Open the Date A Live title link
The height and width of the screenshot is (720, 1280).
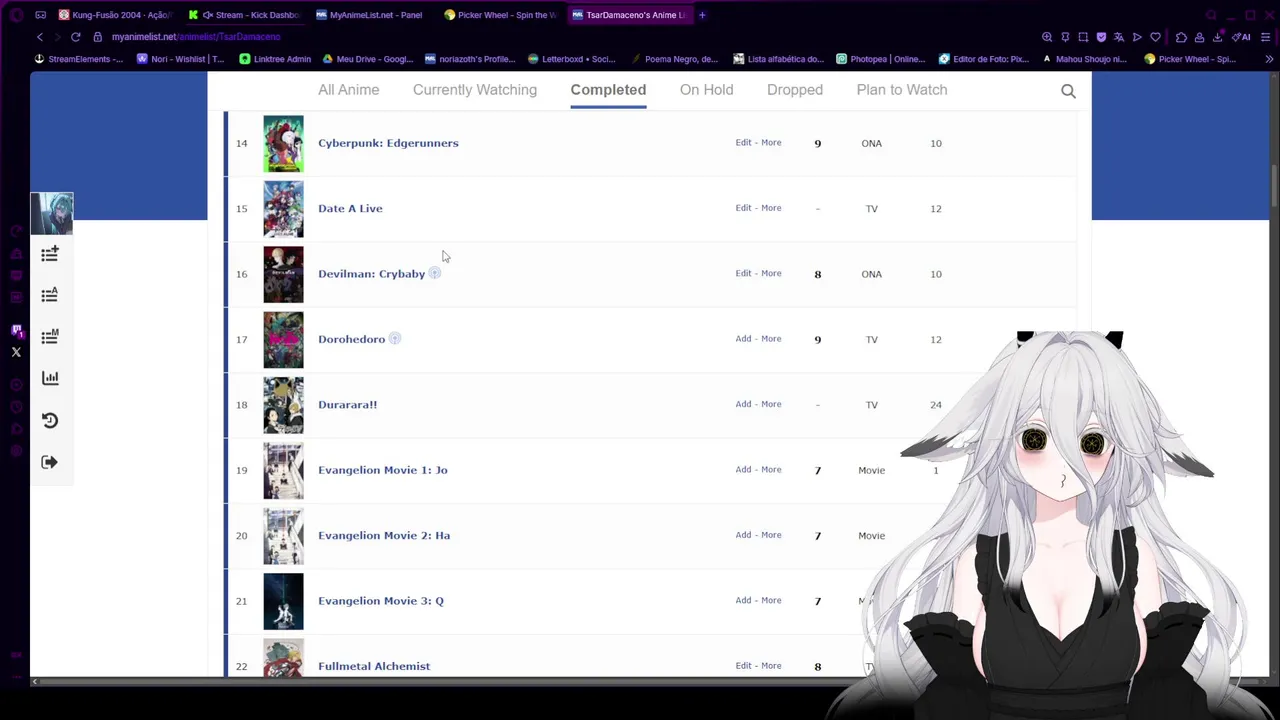(x=350, y=208)
